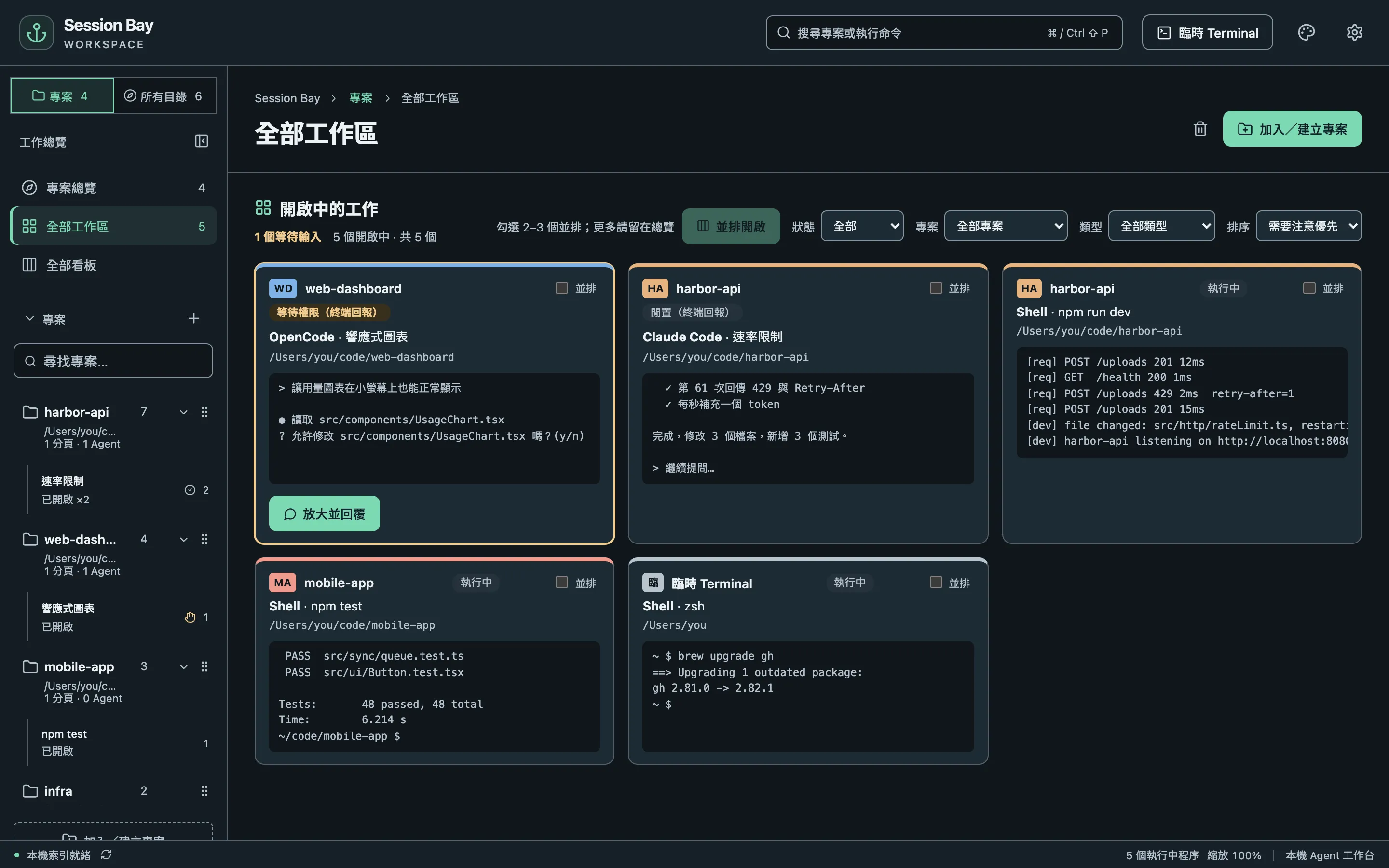Open 專案總覽 in sidebar

[114, 188]
